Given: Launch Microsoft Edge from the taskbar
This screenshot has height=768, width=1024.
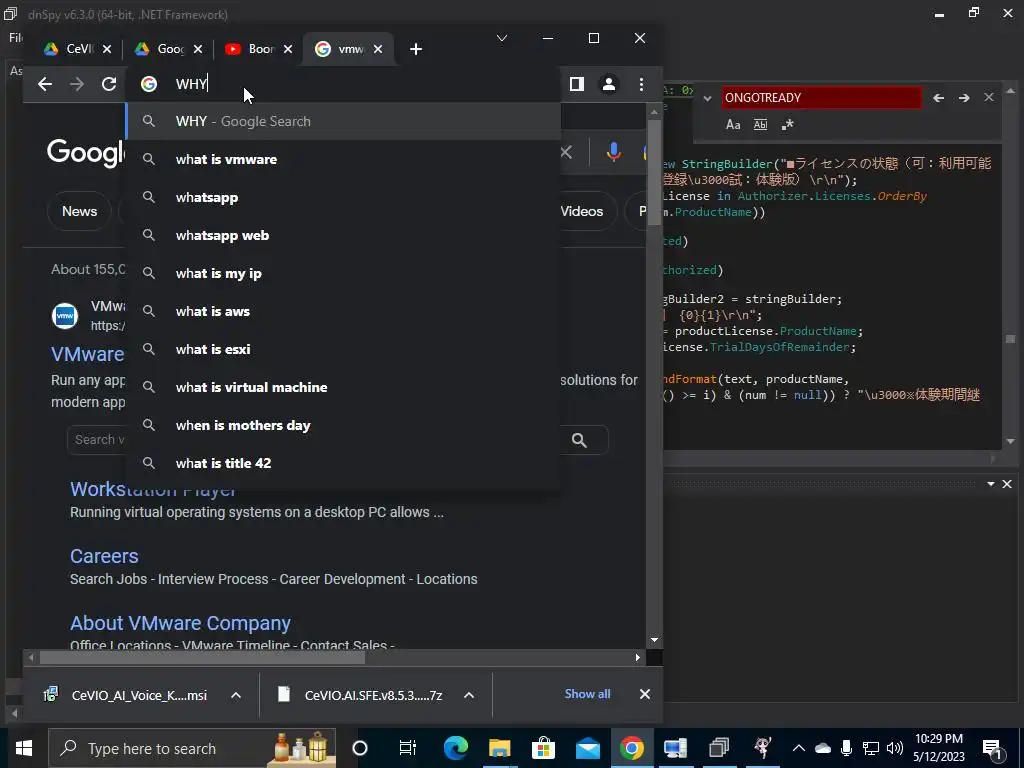Looking at the screenshot, I should click(455, 748).
